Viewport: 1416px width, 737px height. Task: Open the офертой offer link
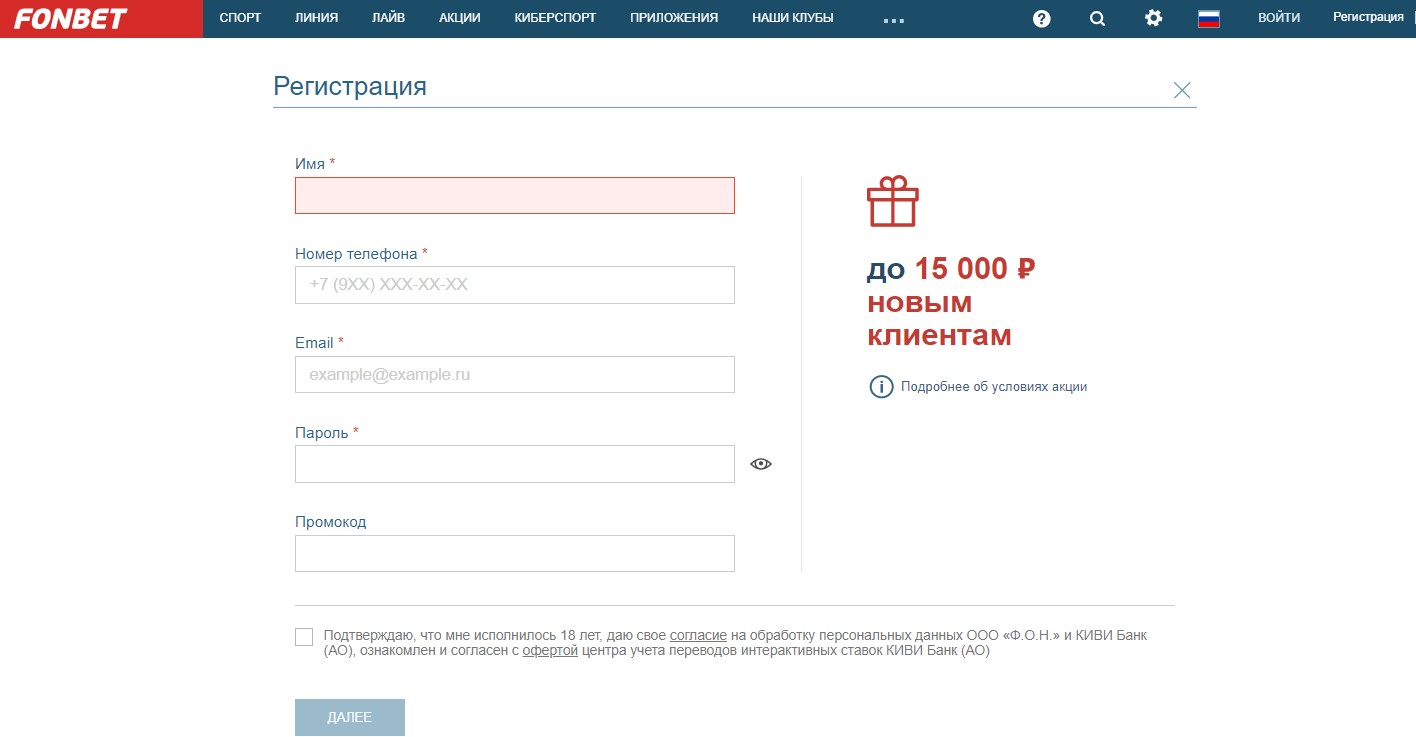[x=550, y=651]
